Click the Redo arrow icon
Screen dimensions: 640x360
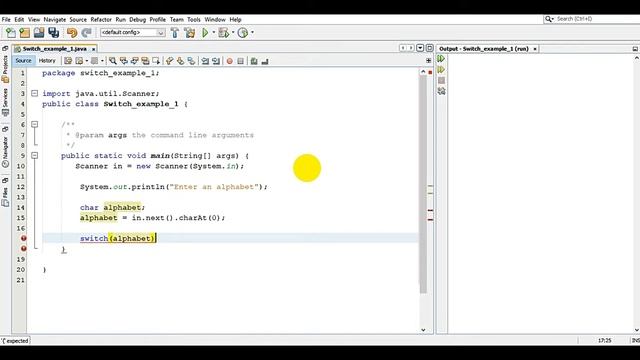pyautogui.click(x=87, y=33)
